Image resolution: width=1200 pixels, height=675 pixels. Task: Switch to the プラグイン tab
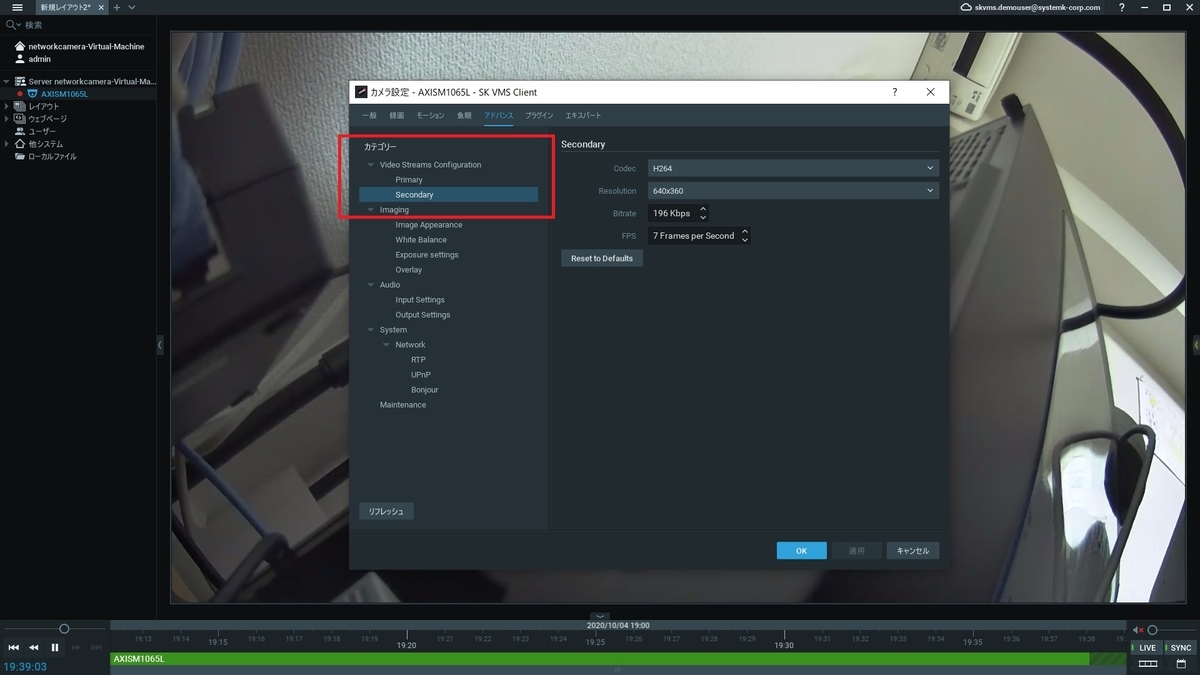tap(539, 116)
